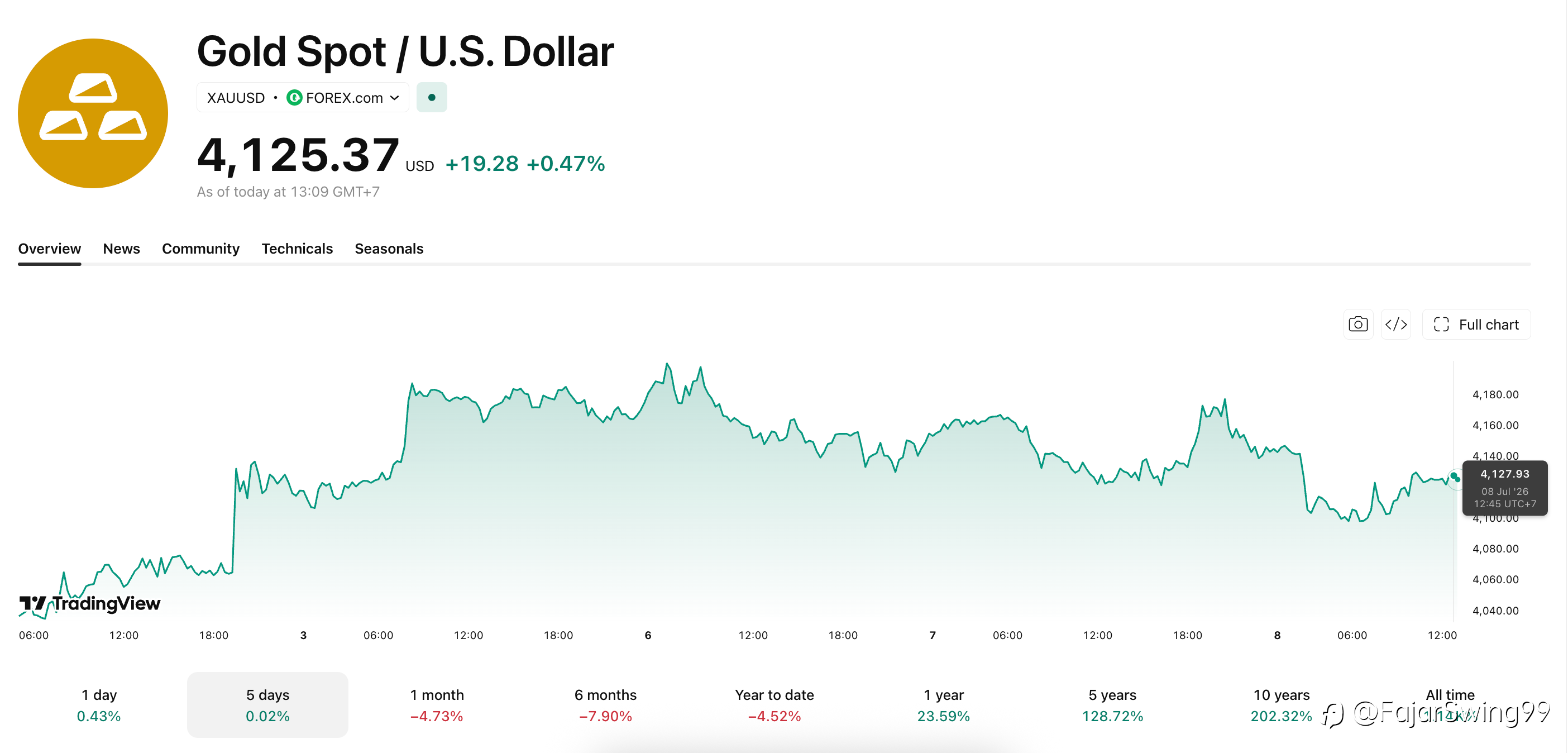Switch to the News tab

pos(121,249)
